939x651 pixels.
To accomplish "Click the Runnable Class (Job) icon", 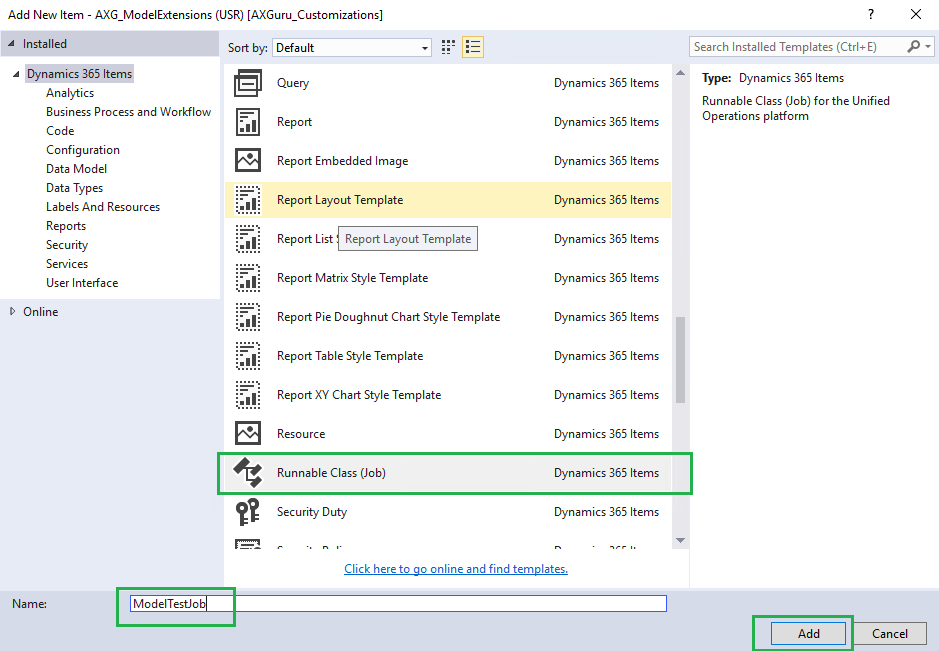I will (247, 472).
